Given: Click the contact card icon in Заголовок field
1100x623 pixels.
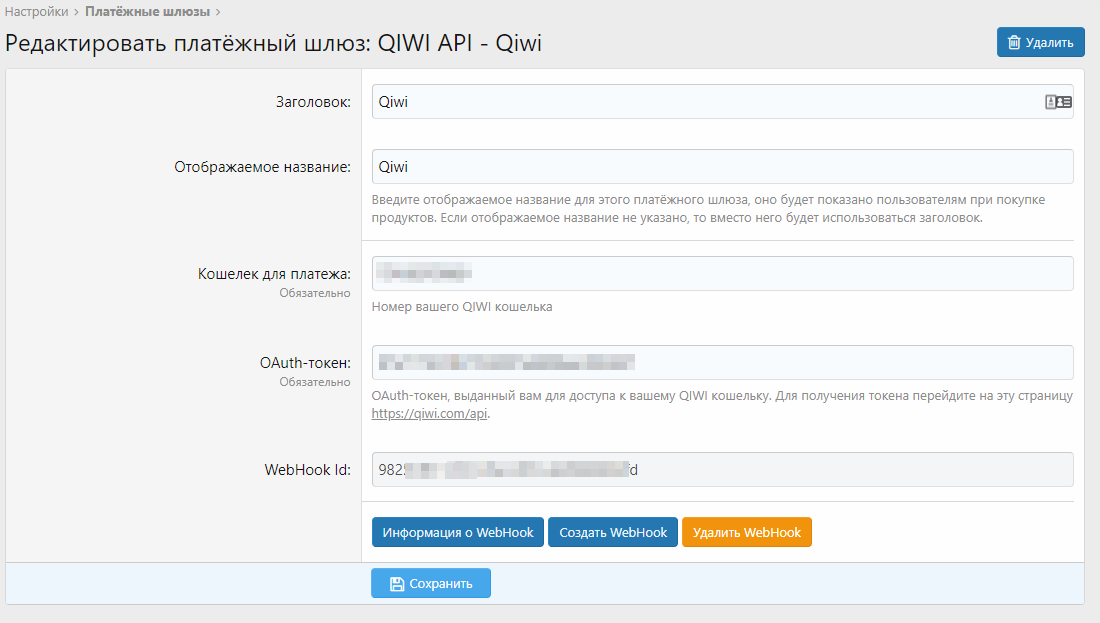Looking at the screenshot, I should pos(1058,102).
